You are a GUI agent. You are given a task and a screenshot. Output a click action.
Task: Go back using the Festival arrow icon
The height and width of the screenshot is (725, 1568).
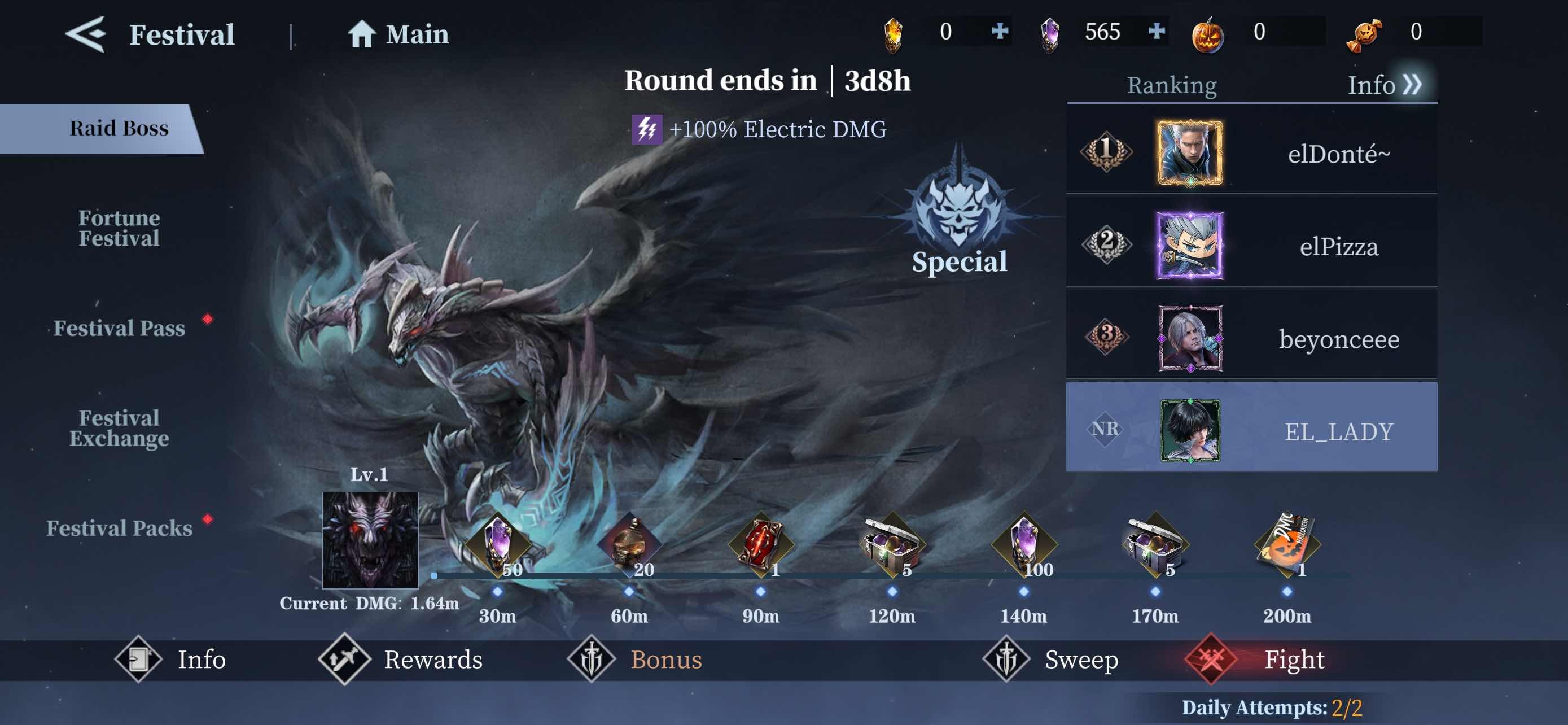pyautogui.click(x=86, y=34)
